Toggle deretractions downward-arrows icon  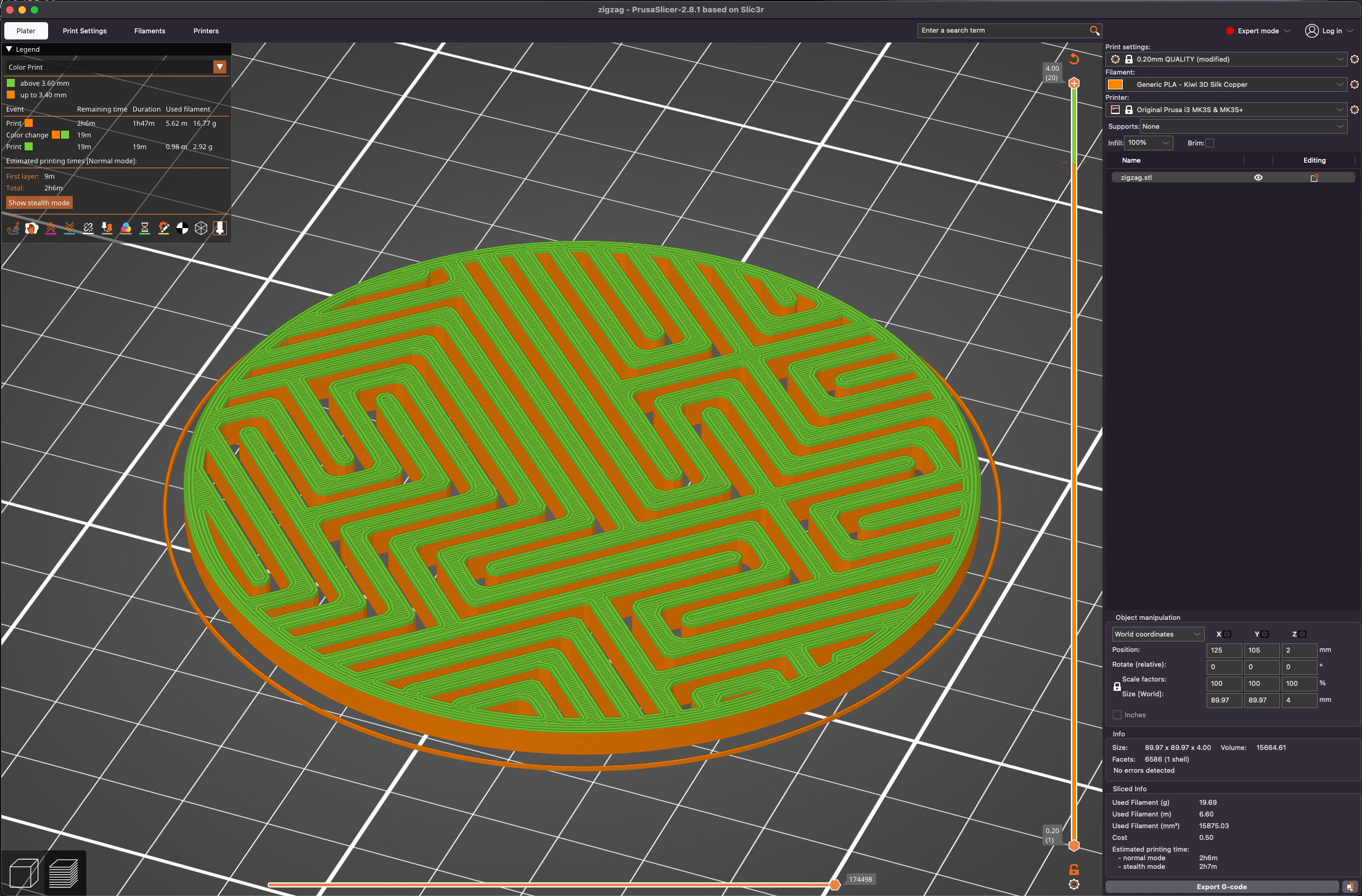(70, 229)
